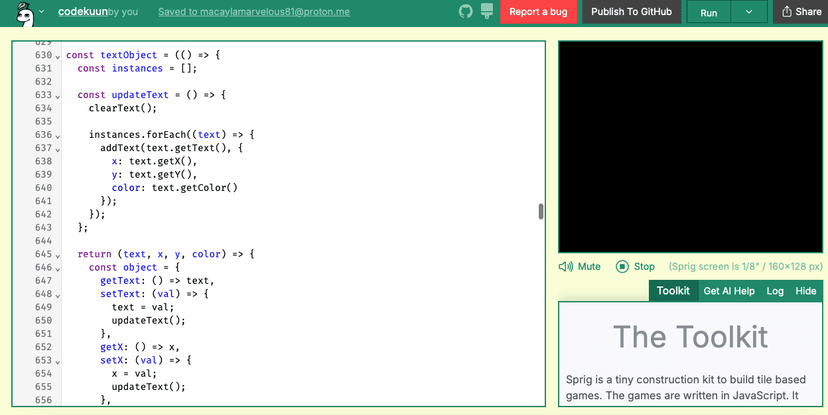This screenshot has width=828, height=415.
Task: Expand the Run options dropdown arrow
Action: tap(748, 13)
